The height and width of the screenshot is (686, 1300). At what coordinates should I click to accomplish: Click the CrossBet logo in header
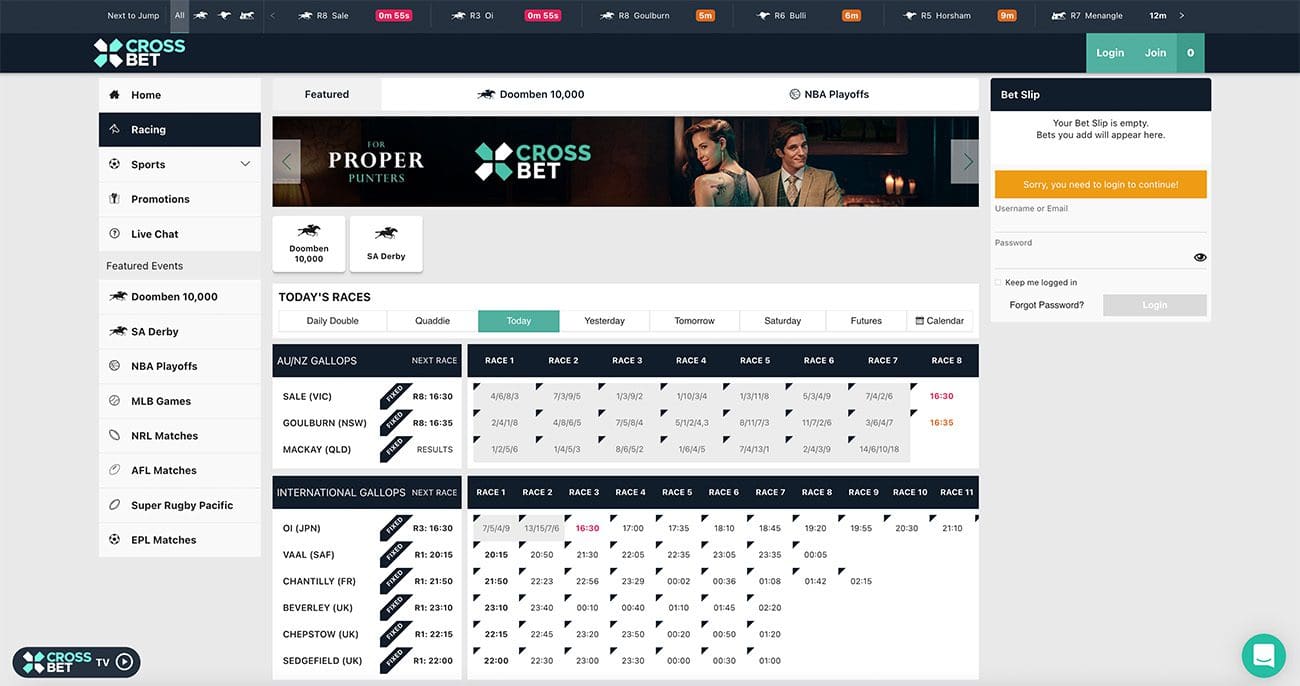[x=139, y=53]
